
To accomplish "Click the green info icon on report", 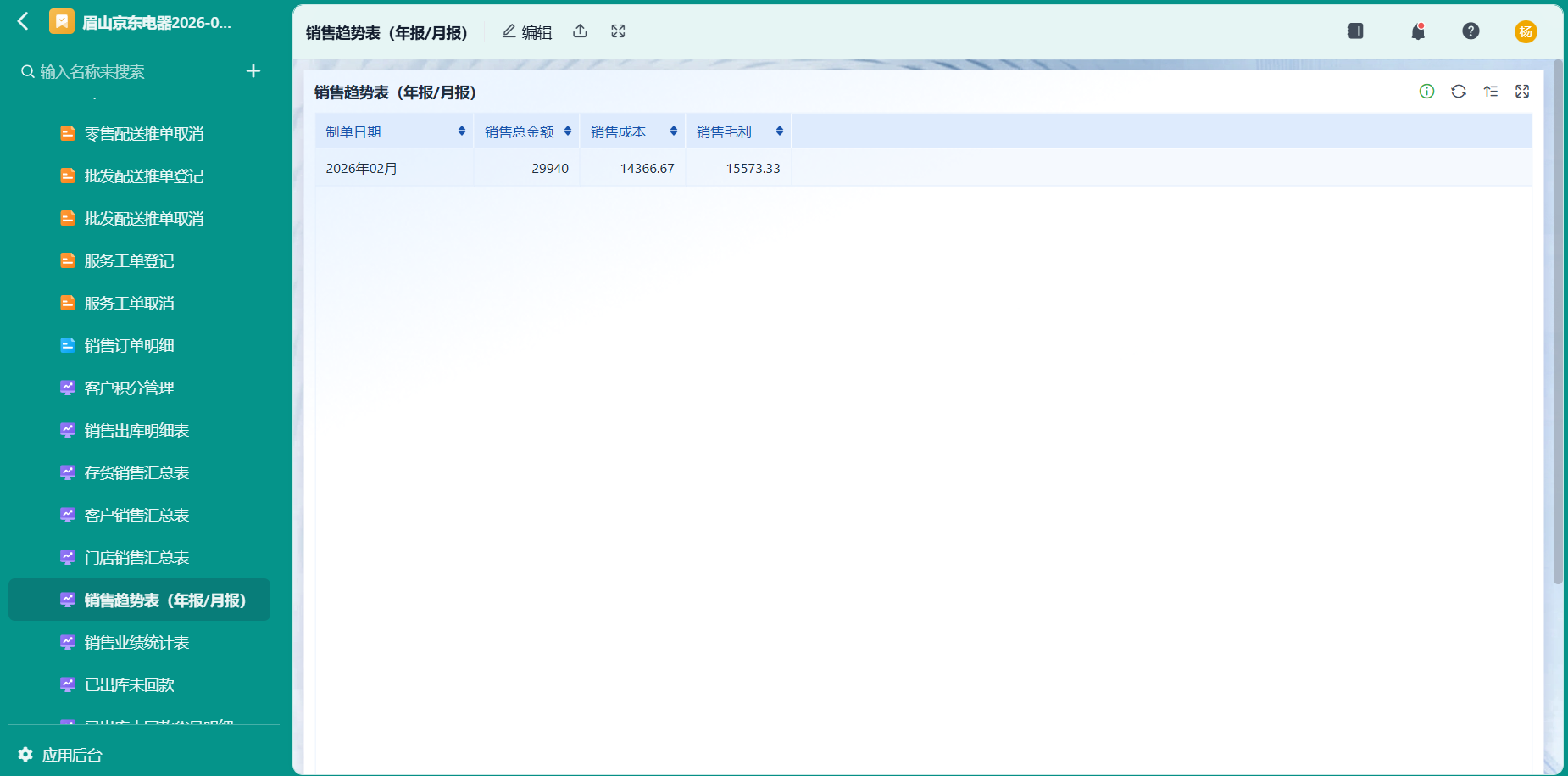I will tap(1427, 92).
